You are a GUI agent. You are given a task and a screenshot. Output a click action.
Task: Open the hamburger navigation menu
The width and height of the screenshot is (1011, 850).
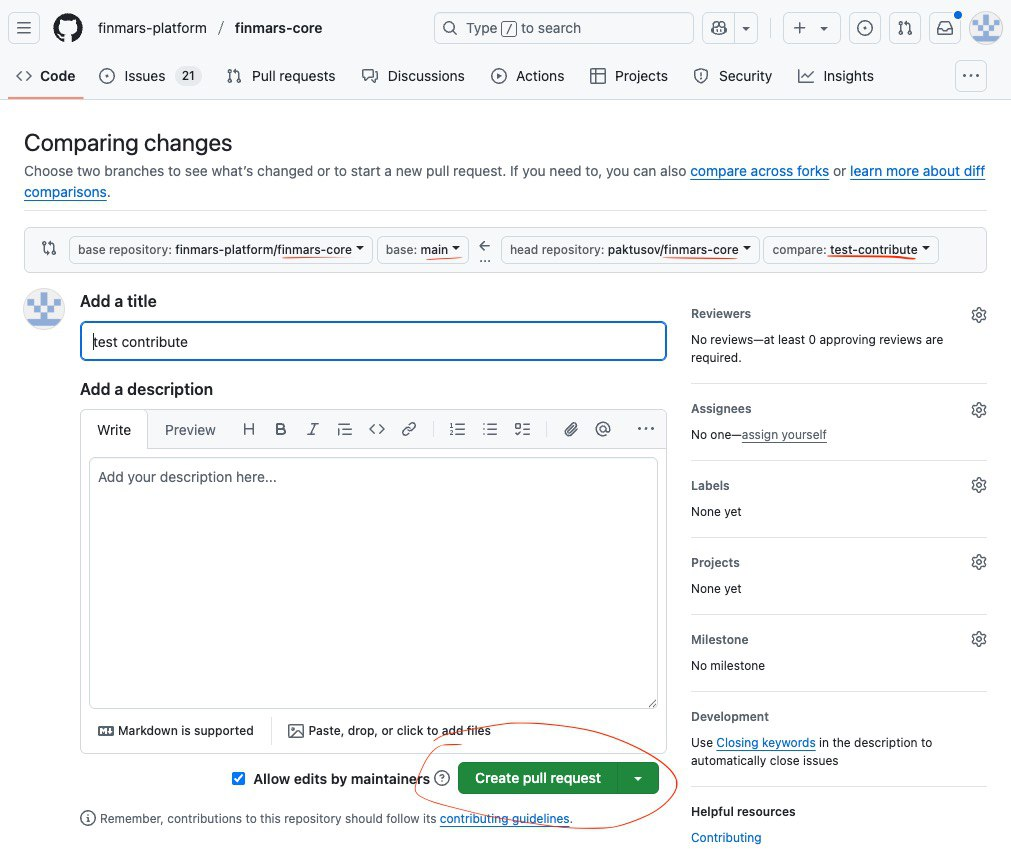click(x=24, y=28)
